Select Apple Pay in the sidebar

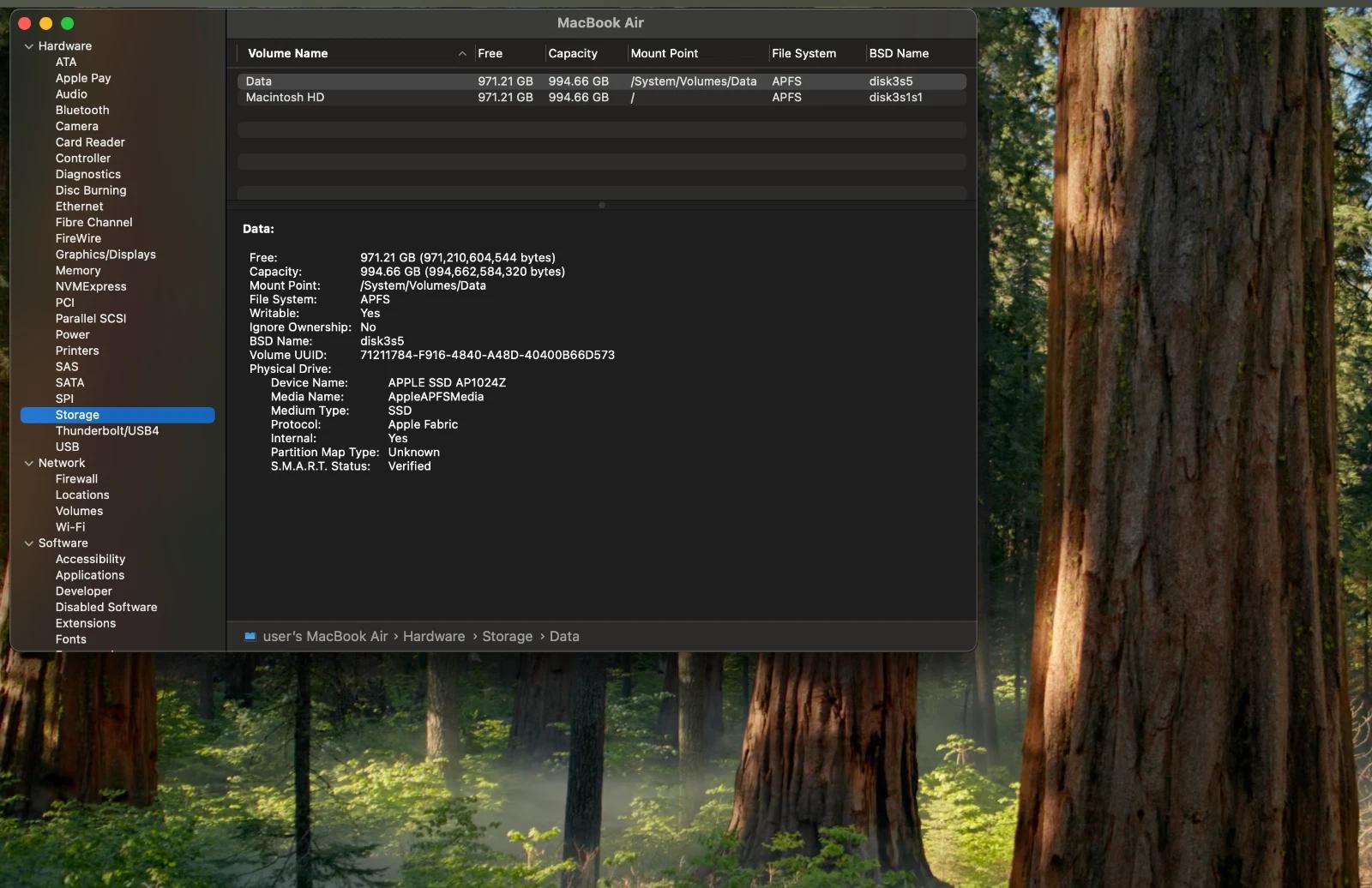click(83, 78)
